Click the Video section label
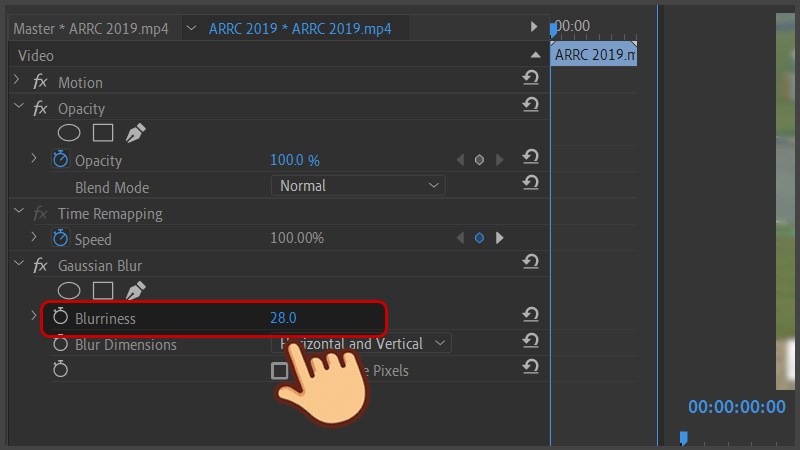This screenshot has width=800, height=450. [36, 56]
